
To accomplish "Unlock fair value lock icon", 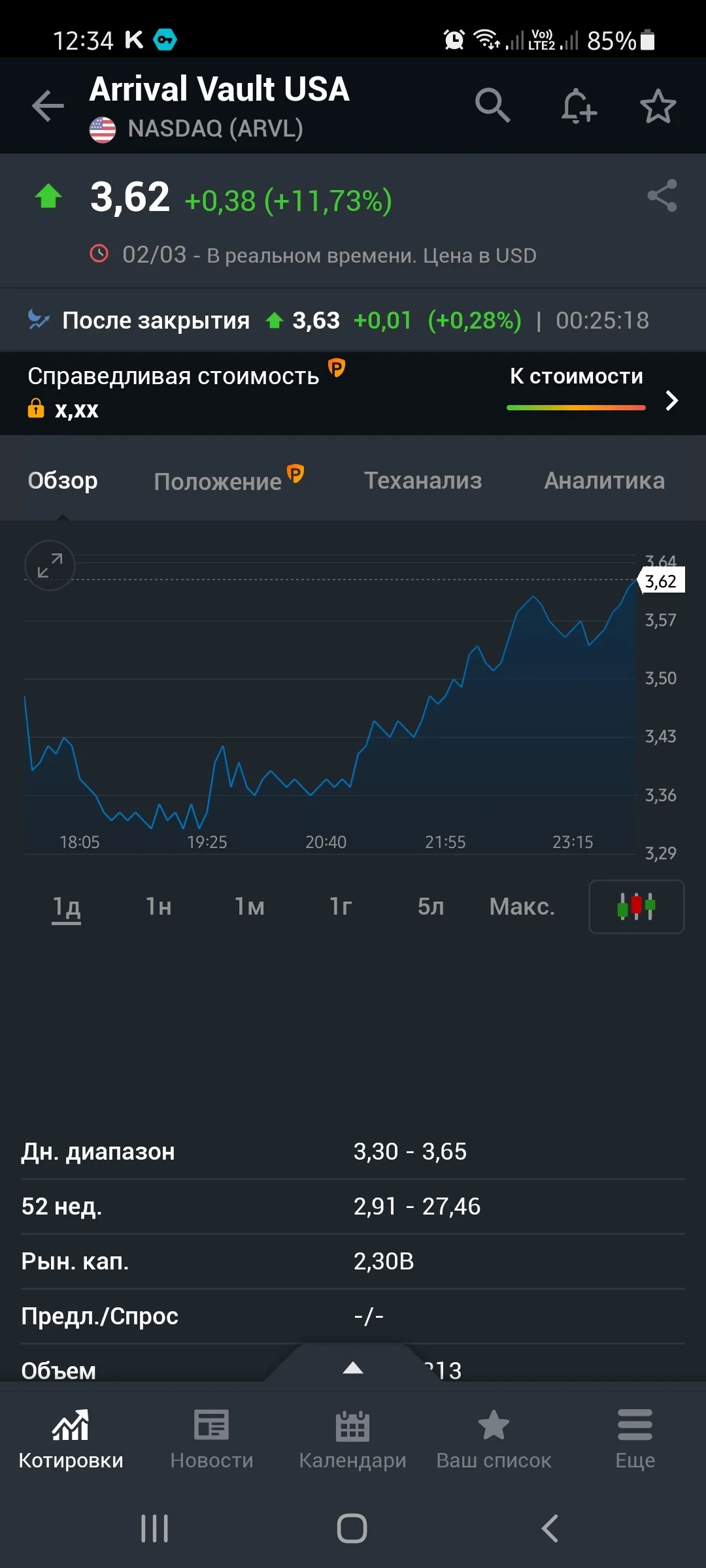I will [35, 408].
